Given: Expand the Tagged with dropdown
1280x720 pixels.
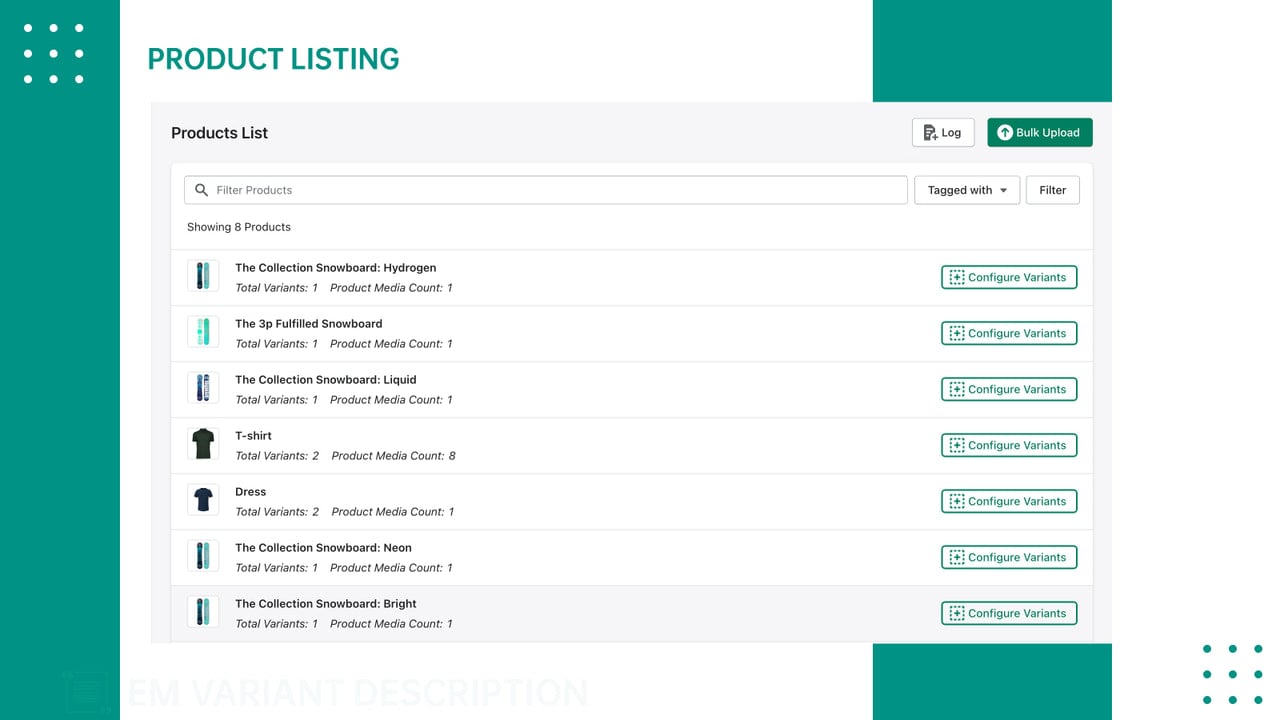Looking at the screenshot, I should point(967,190).
